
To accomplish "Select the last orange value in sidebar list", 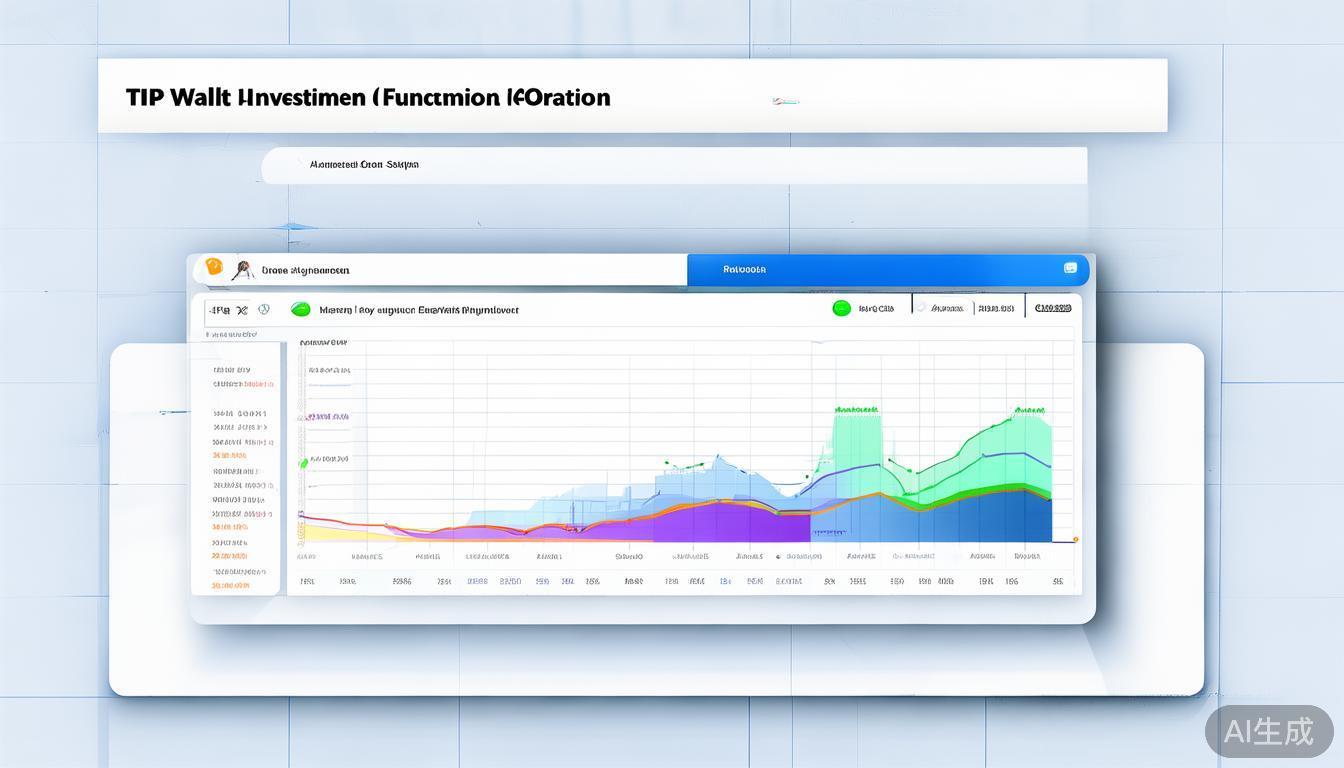I will [231, 585].
